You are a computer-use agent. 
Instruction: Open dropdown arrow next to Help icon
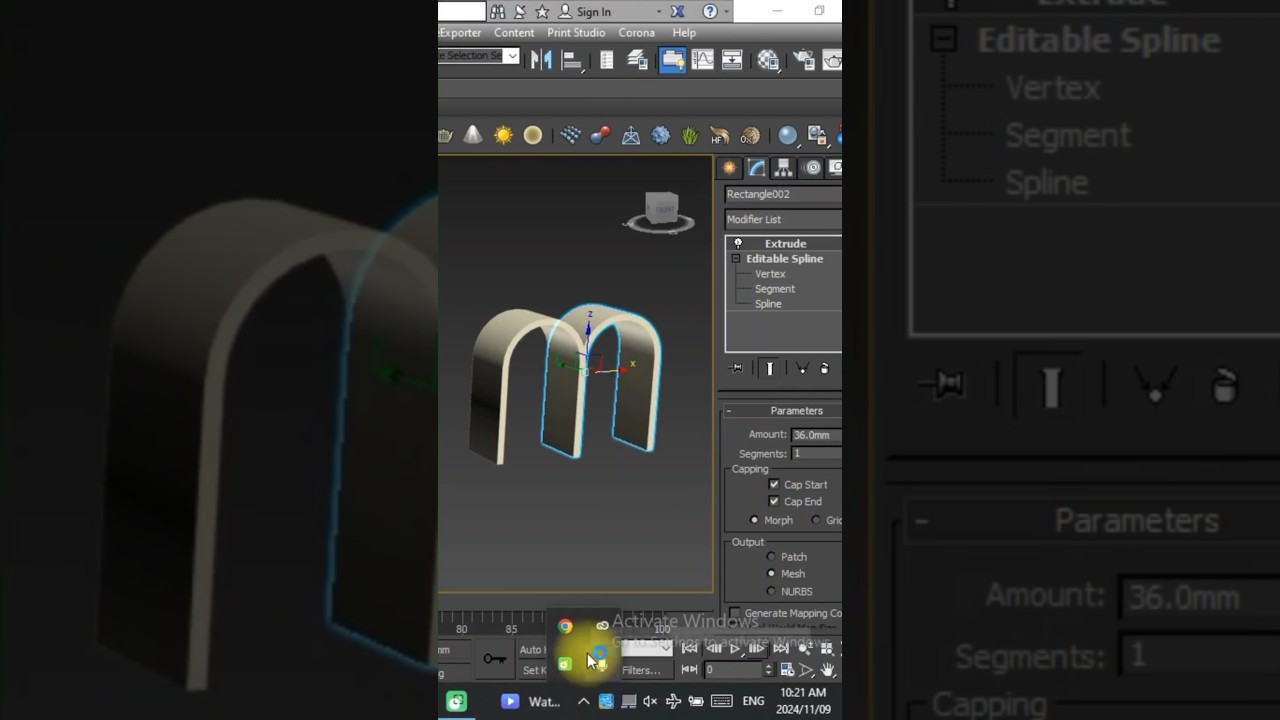pos(727,12)
